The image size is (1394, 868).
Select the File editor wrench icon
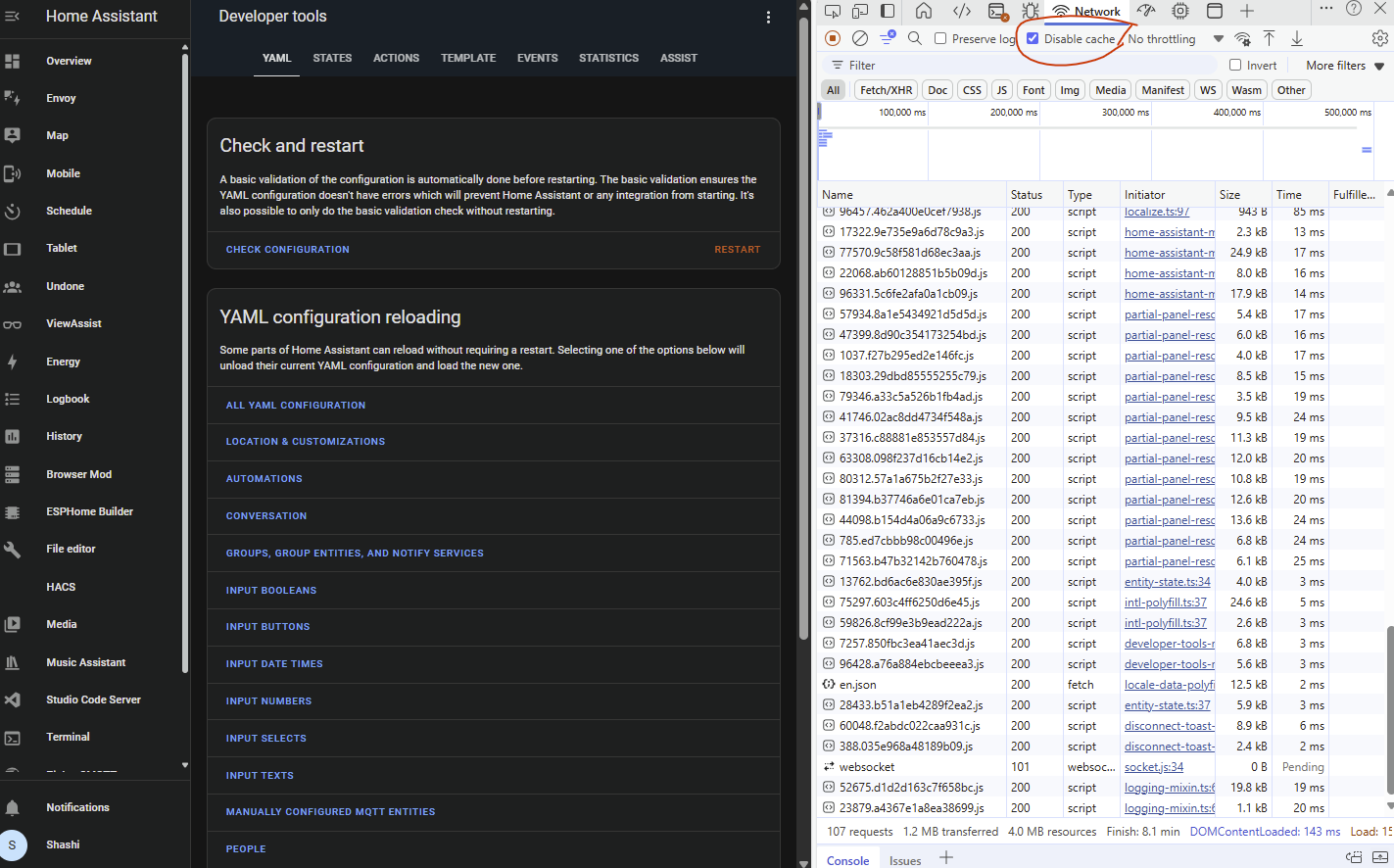pos(16,550)
